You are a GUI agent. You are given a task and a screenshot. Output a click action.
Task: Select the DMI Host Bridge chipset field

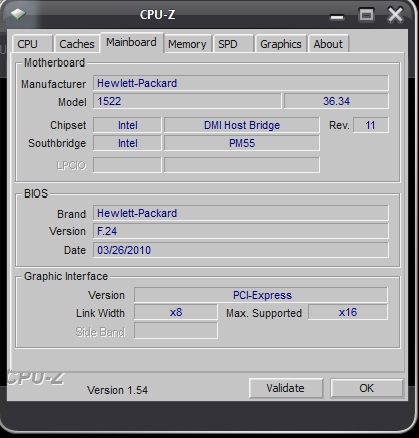point(242,125)
